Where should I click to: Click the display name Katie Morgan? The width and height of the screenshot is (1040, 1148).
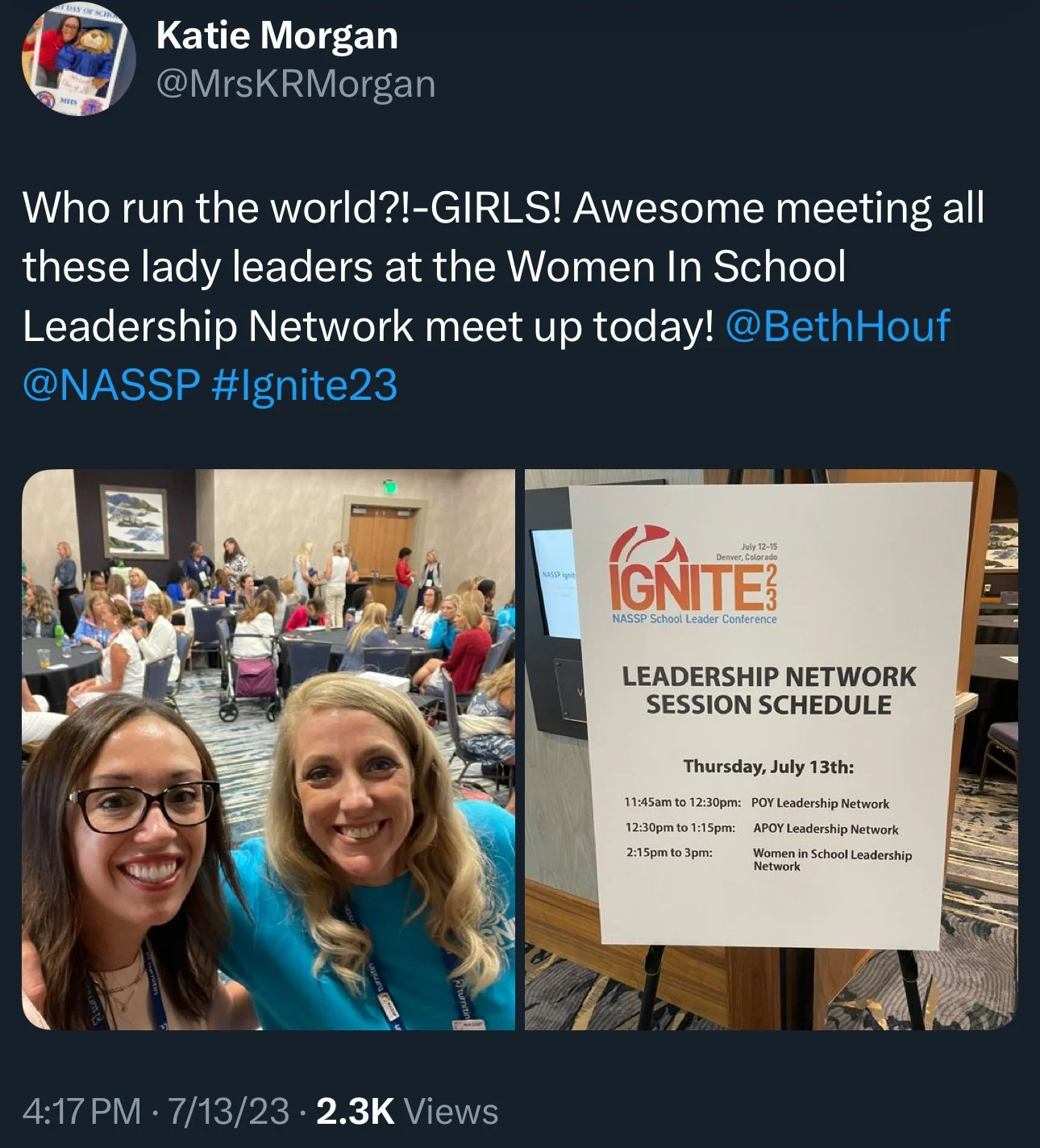click(277, 36)
